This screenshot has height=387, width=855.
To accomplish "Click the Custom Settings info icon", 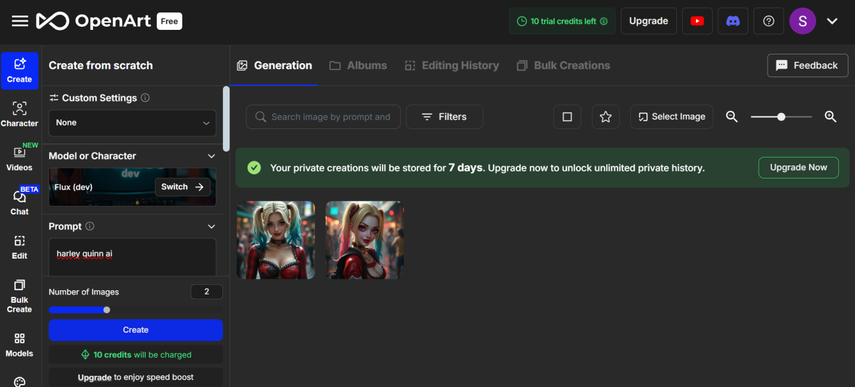I will (145, 98).
